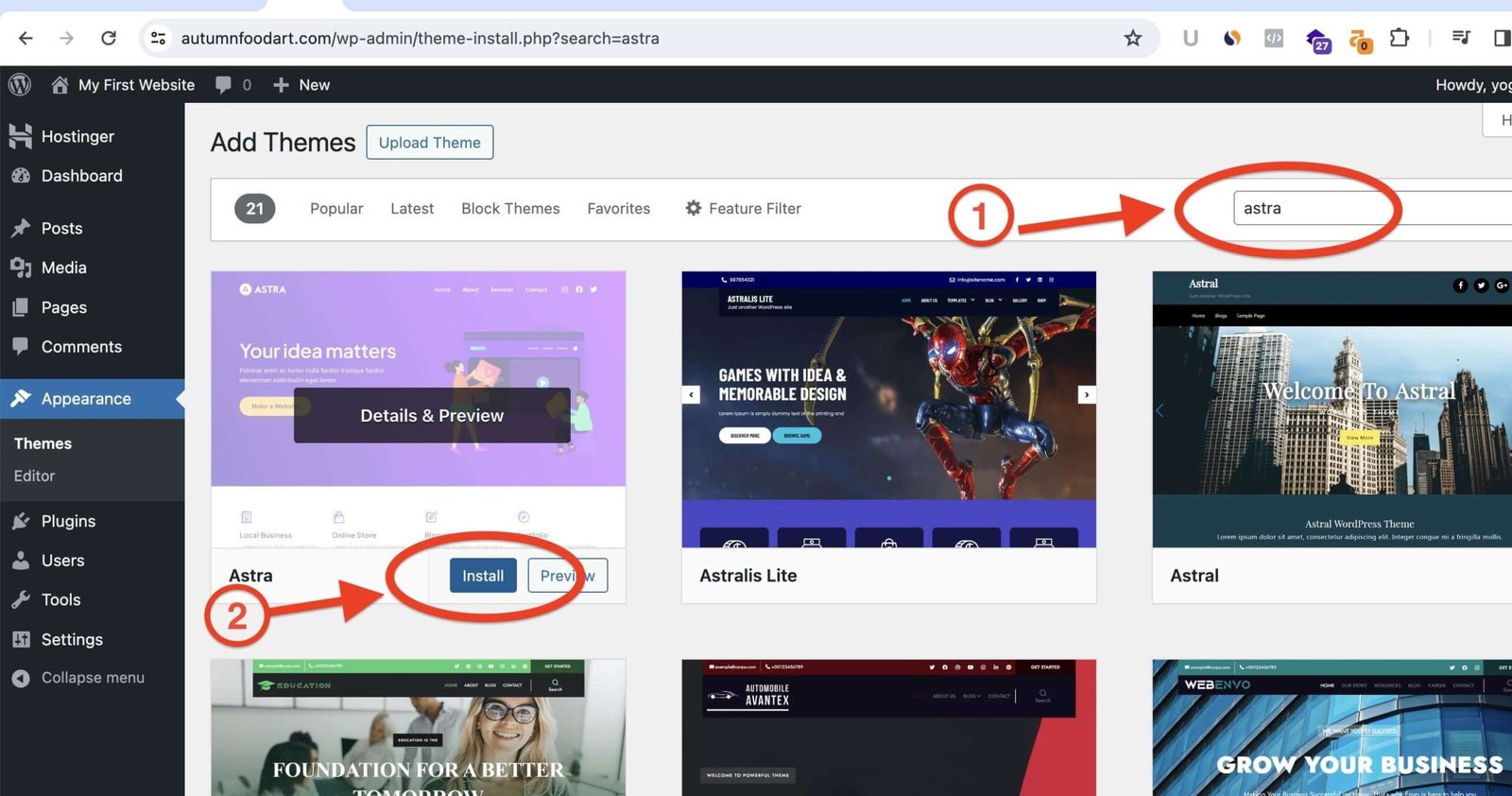Open the Editor submenu item
Image resolution: width=1512 pixels, height=796 pixels.
coord(34,476)
